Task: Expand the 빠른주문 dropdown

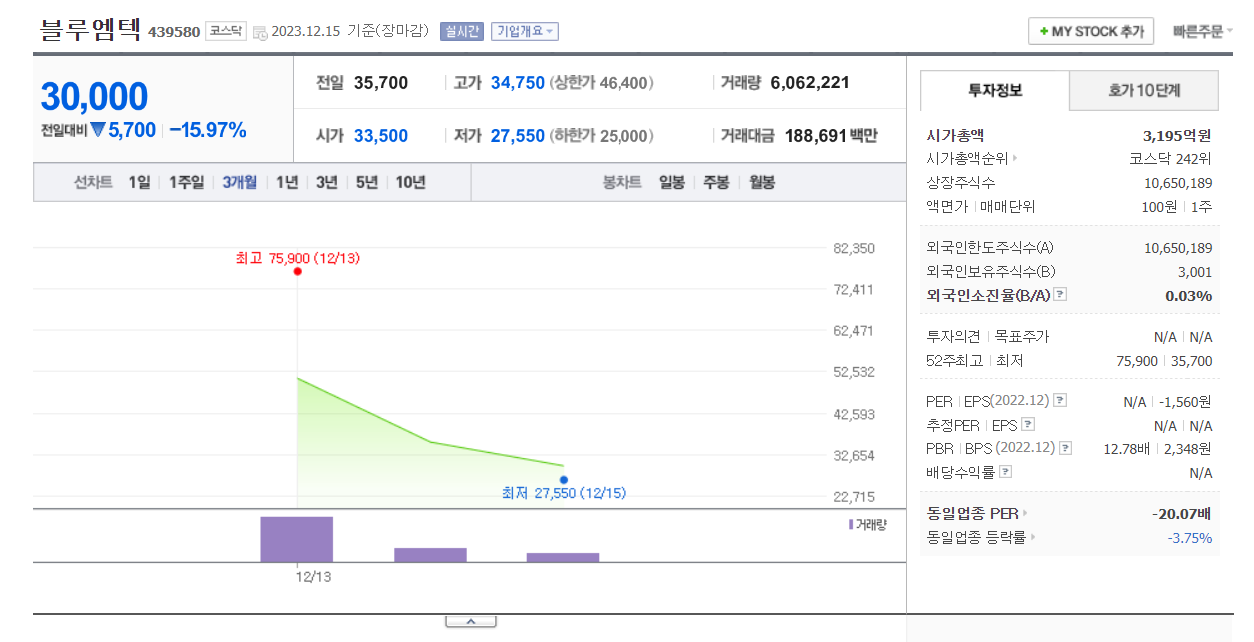Action: tap(1202, 31)
